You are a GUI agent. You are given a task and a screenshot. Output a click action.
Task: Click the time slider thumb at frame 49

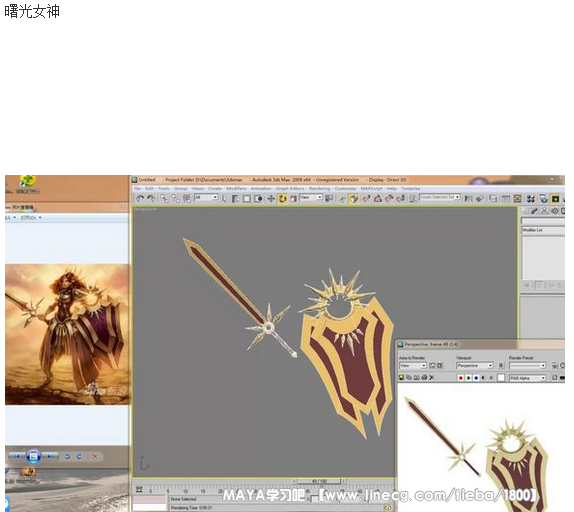pos(319,481)
